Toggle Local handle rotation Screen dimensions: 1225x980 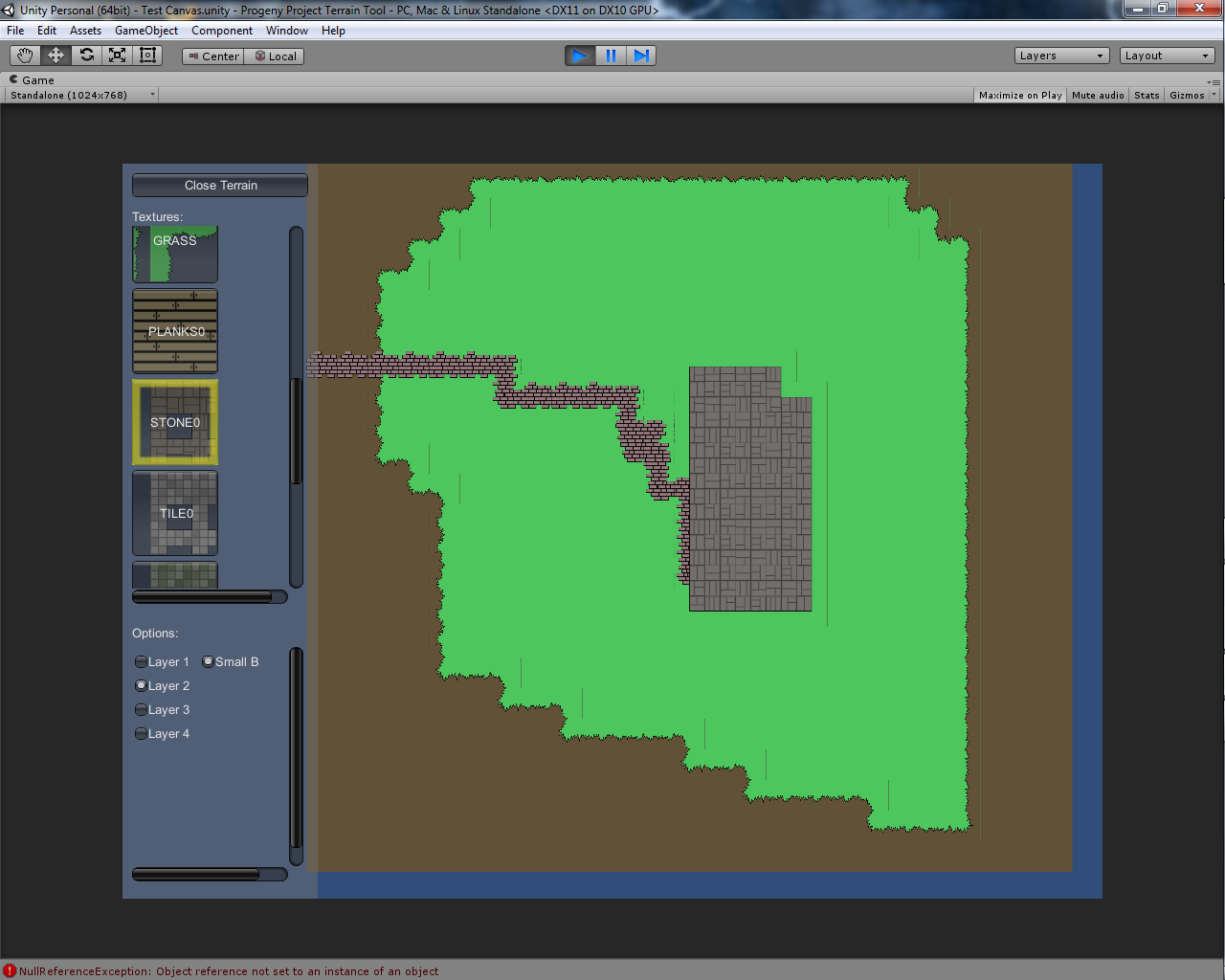tap(275, 56)
